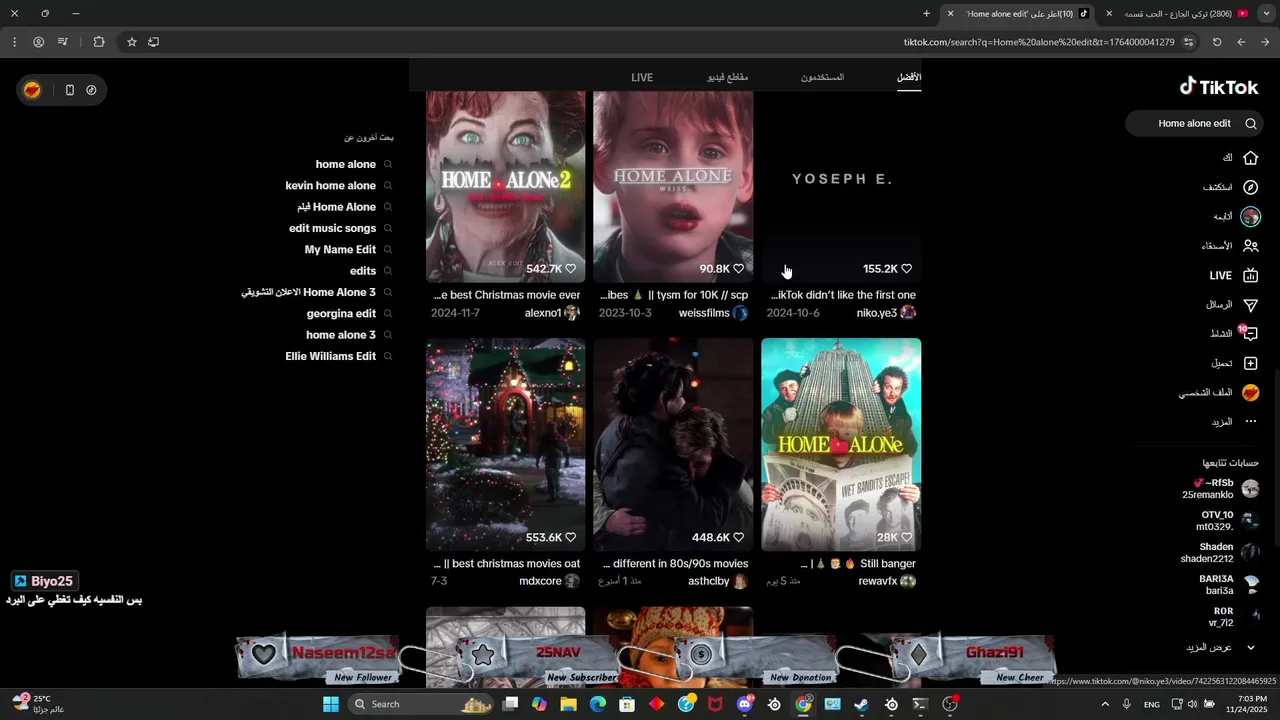Open the Activity inbox icon with badge
1280x720 pixels.
pyautogui.click(x=1249, y=334)
